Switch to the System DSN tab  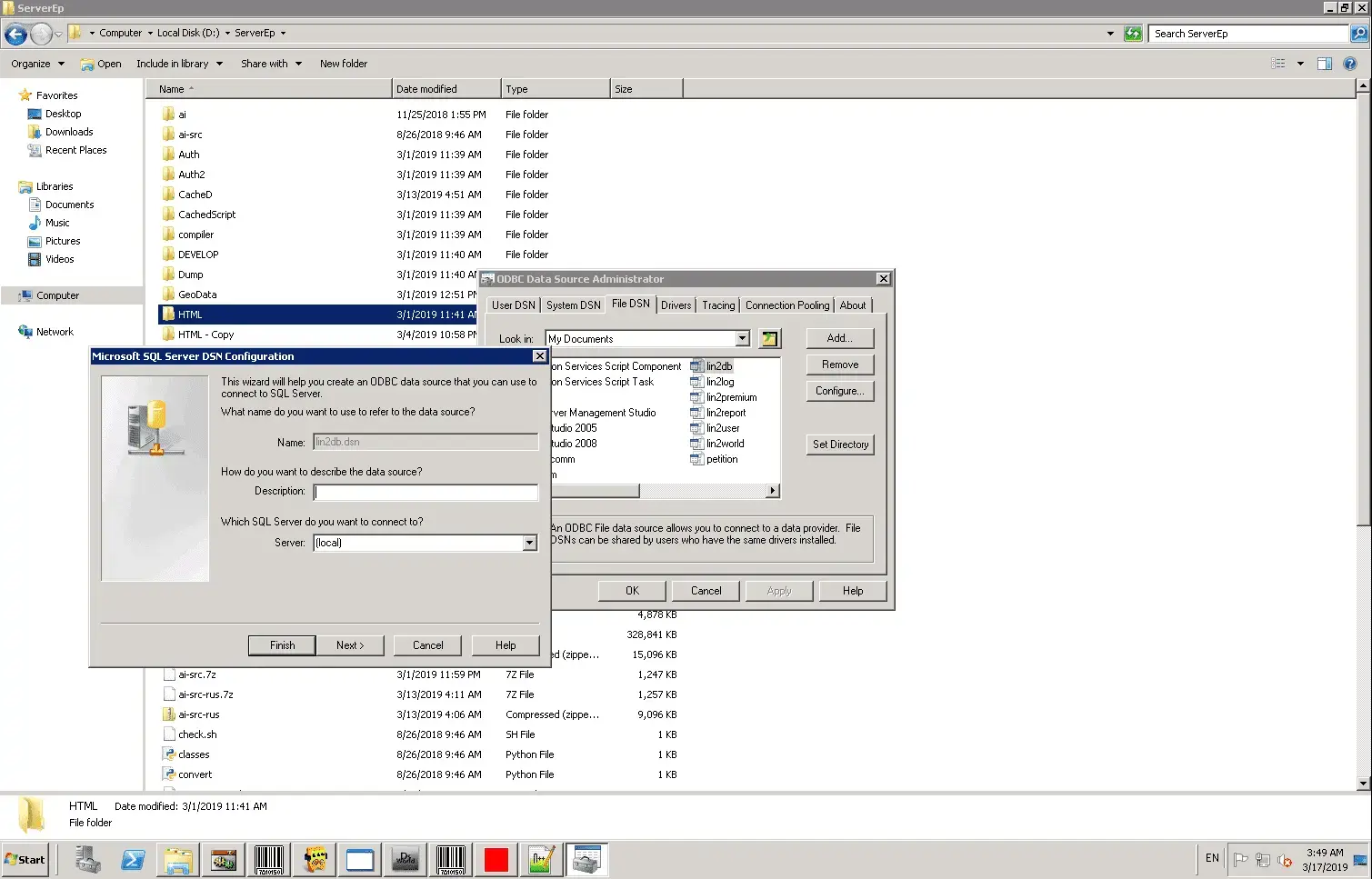click(x=573, y=305)
